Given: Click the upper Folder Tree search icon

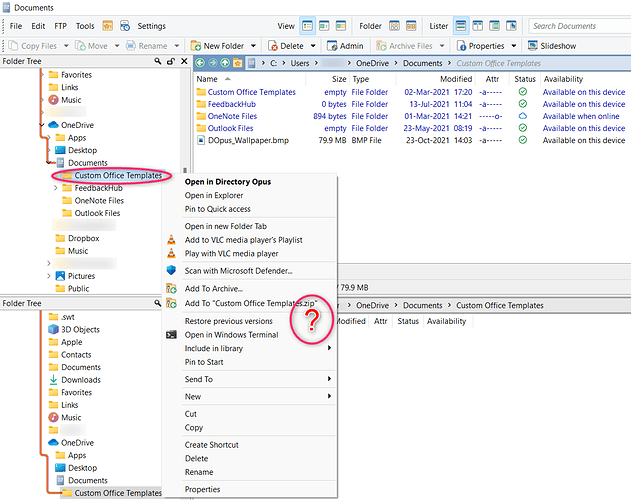Looking at the screenshot, I should 158,61.
